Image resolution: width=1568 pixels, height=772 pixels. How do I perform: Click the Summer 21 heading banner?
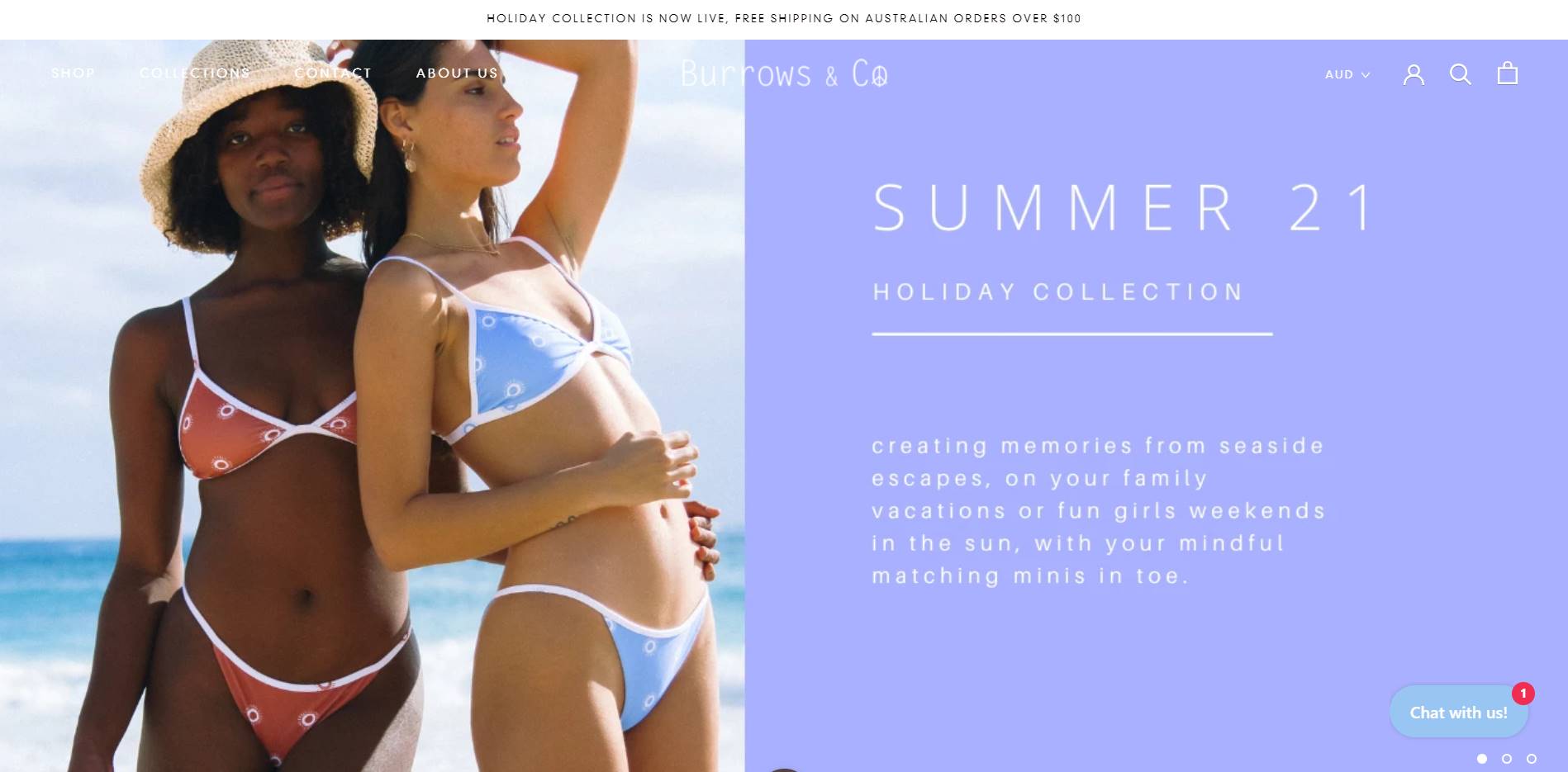pyautogui.click(x=1125, y=207)
